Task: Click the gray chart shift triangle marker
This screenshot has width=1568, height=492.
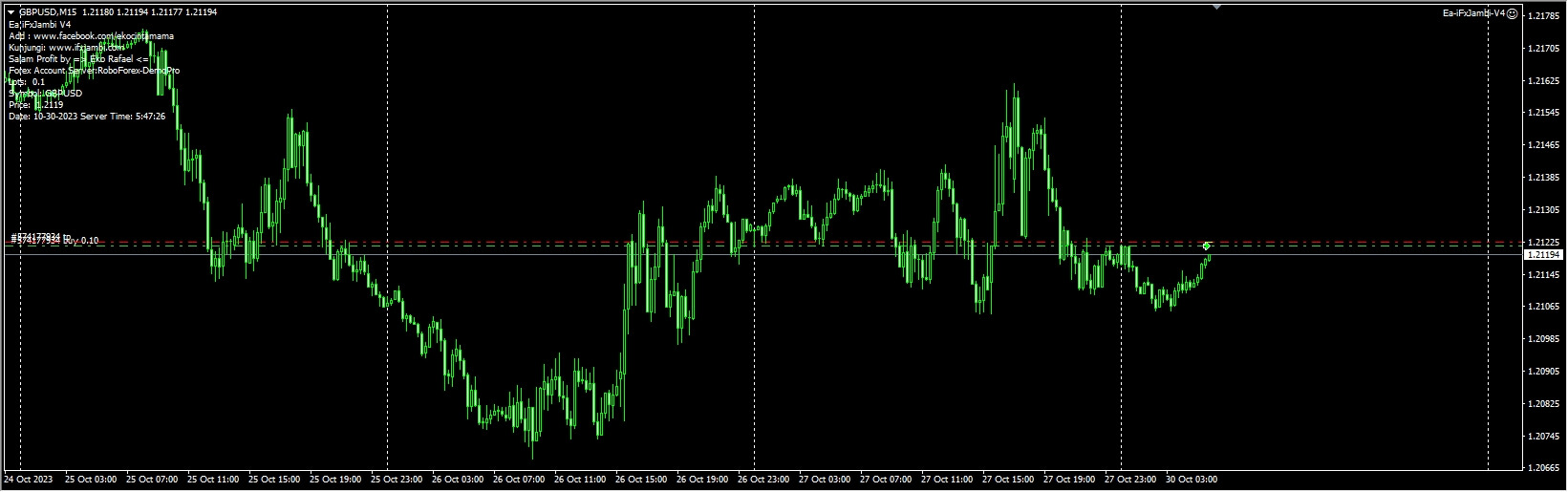Action: click(x=1216, y=7)
